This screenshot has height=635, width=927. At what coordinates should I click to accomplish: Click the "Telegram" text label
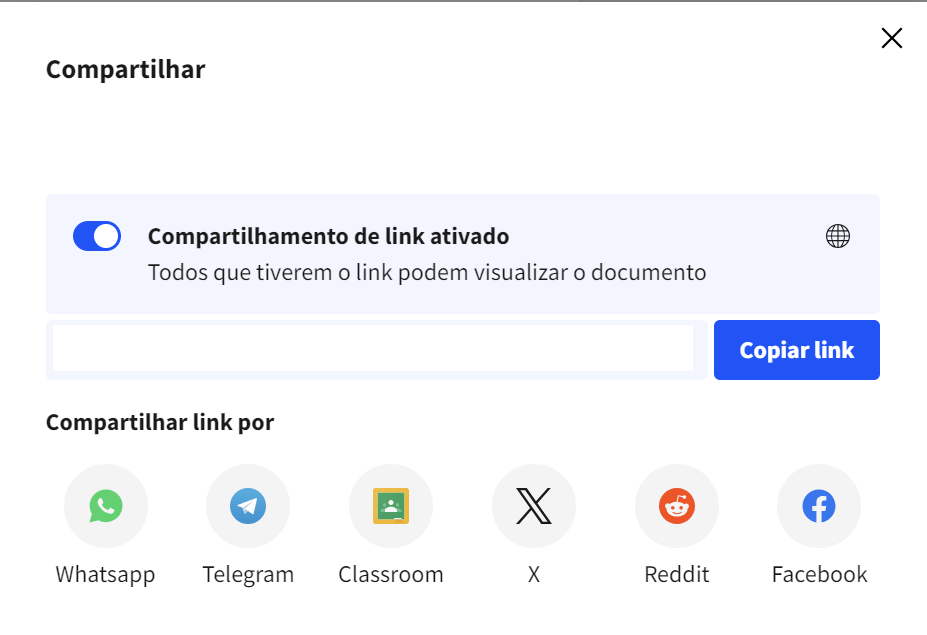[248, 575]
